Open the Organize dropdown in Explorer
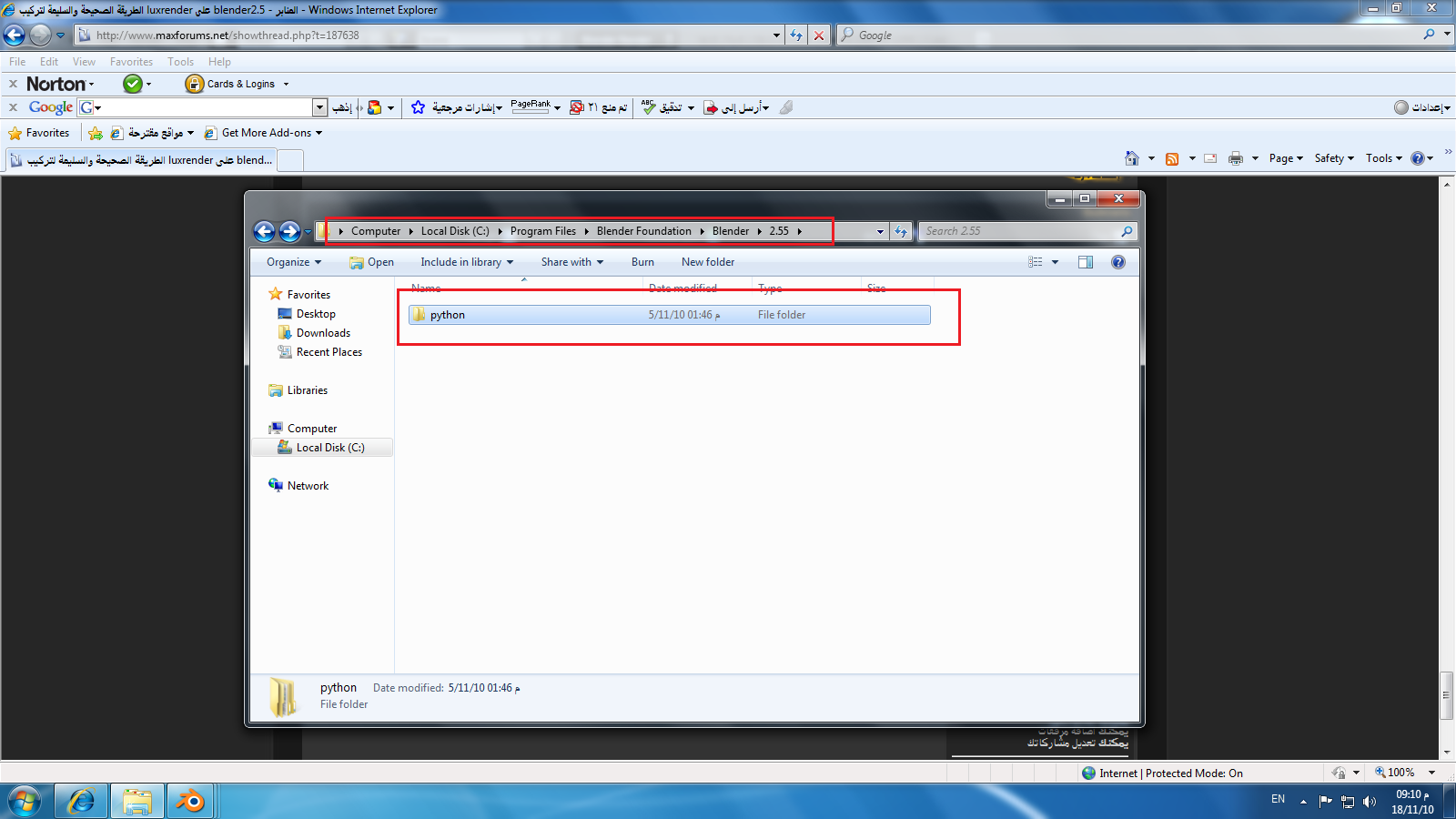This screenshot has height=819, width=1456. click(x=294, y=262)
